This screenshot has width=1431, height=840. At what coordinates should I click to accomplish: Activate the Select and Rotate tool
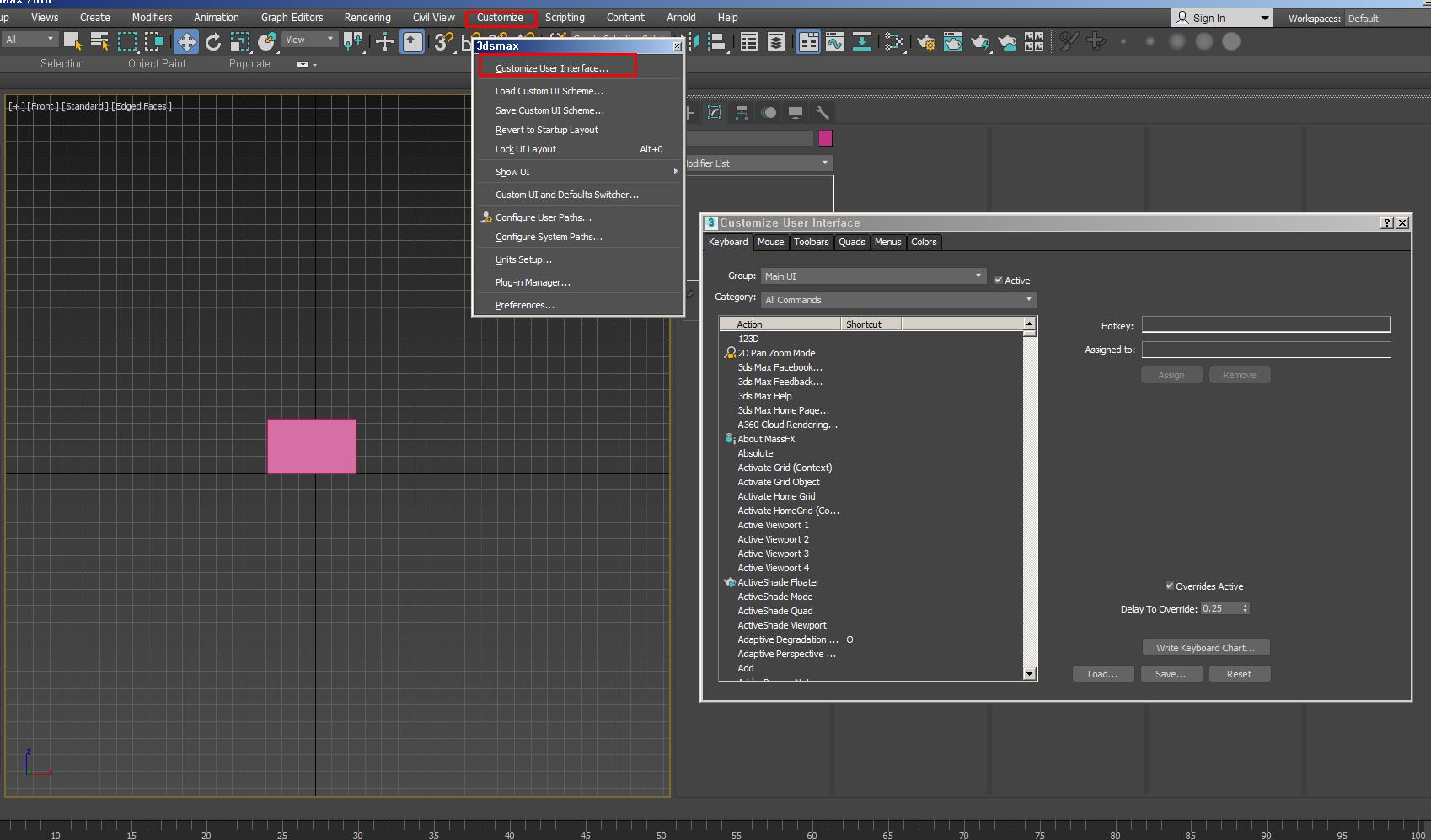[213, 41]
